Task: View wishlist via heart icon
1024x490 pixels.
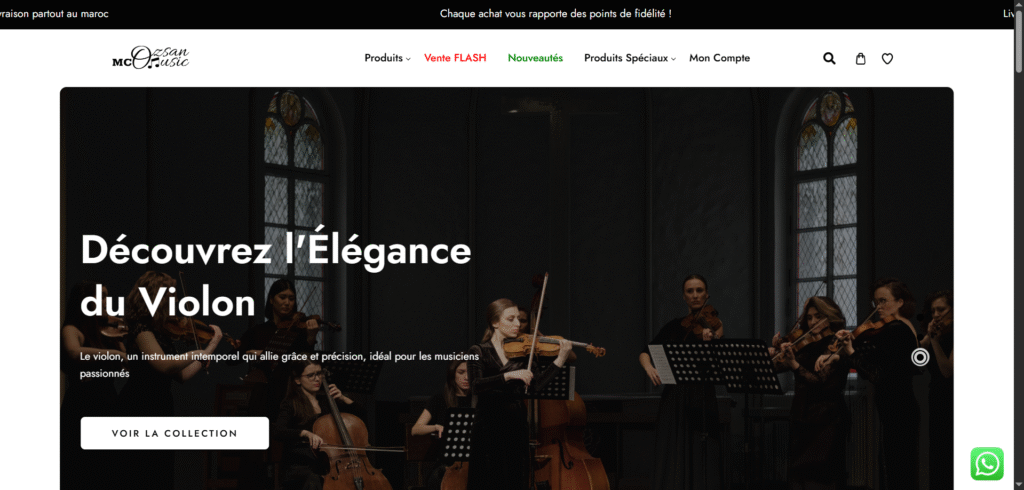Action: 887,58
